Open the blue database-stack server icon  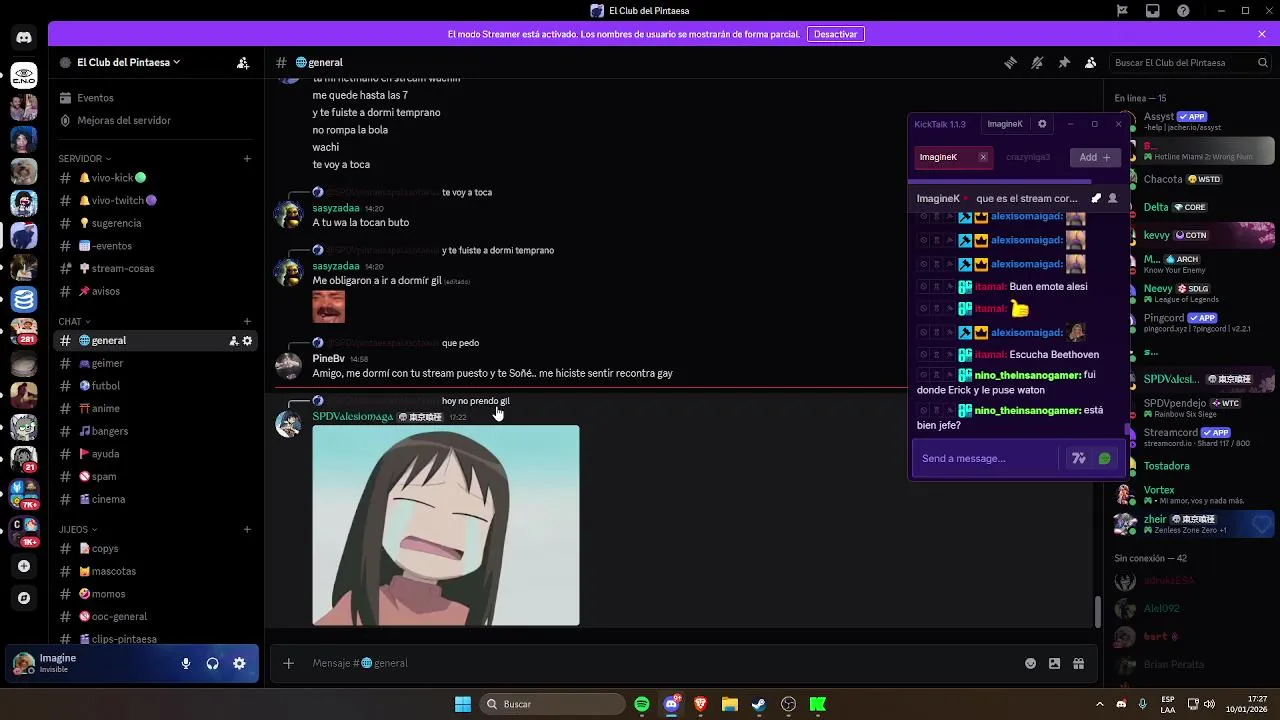pyautogui.click(x=24, y=299)
